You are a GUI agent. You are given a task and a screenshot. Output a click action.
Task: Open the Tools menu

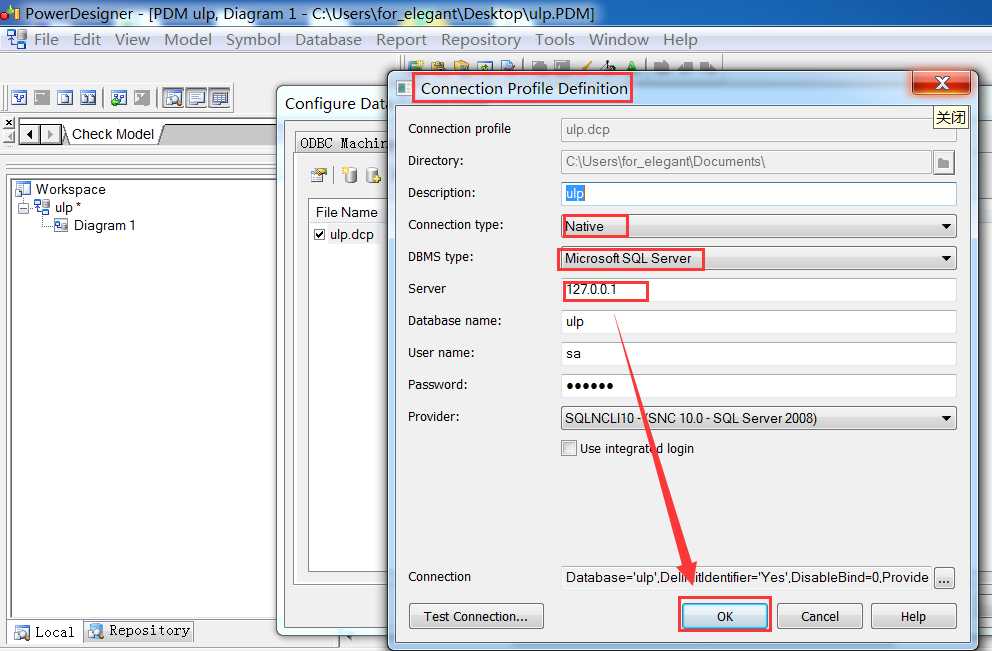click(555, 39)
